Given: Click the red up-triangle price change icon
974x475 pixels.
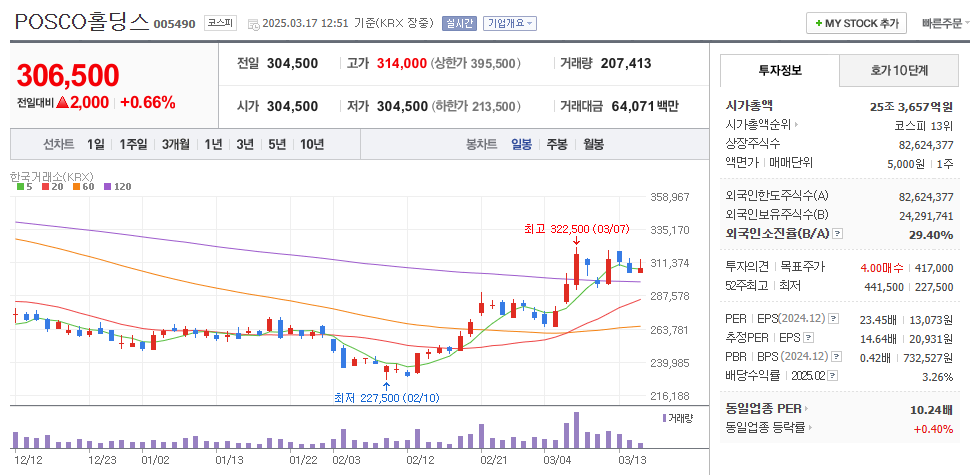Looking at the screenshot, I should (x=62, y=103).
